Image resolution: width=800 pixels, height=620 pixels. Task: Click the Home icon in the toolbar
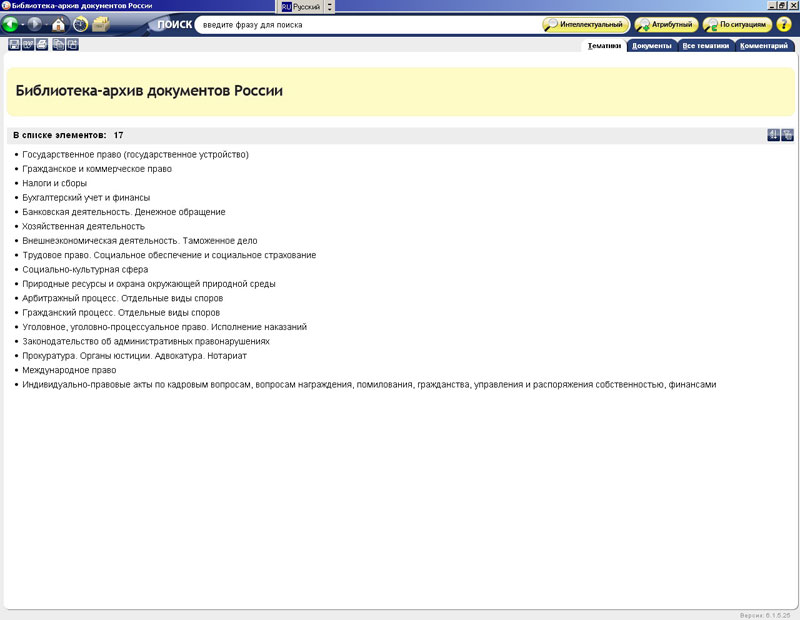click(59, 24)
